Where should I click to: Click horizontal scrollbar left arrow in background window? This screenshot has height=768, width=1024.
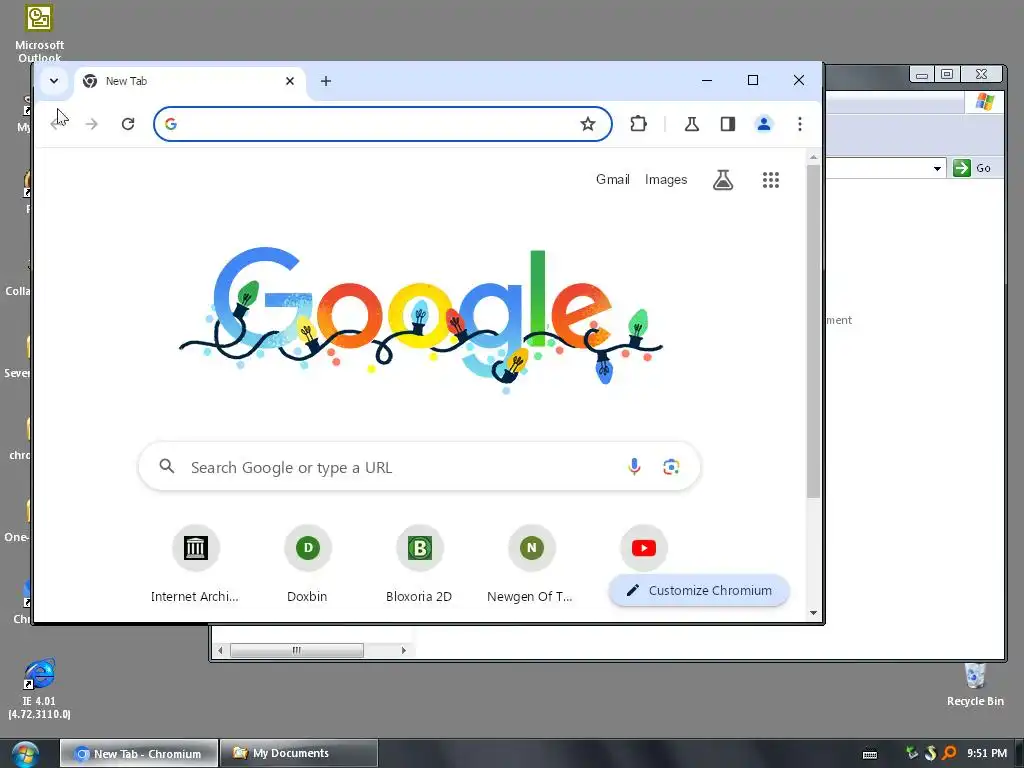[220, 650]
